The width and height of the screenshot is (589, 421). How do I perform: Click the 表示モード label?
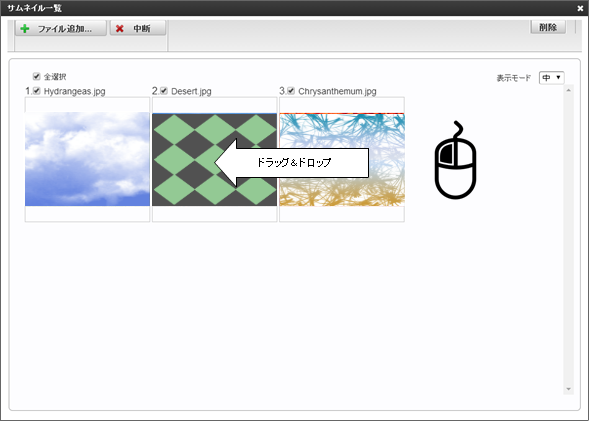point(513,78)
